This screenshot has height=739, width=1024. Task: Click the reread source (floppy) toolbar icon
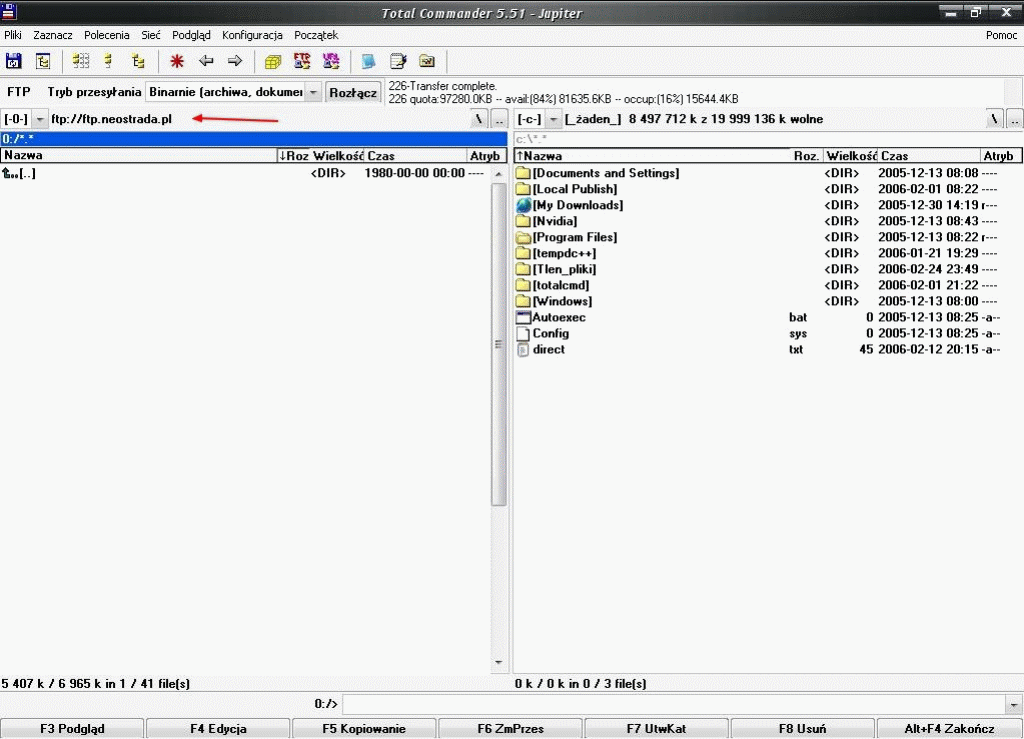point(14,61)
